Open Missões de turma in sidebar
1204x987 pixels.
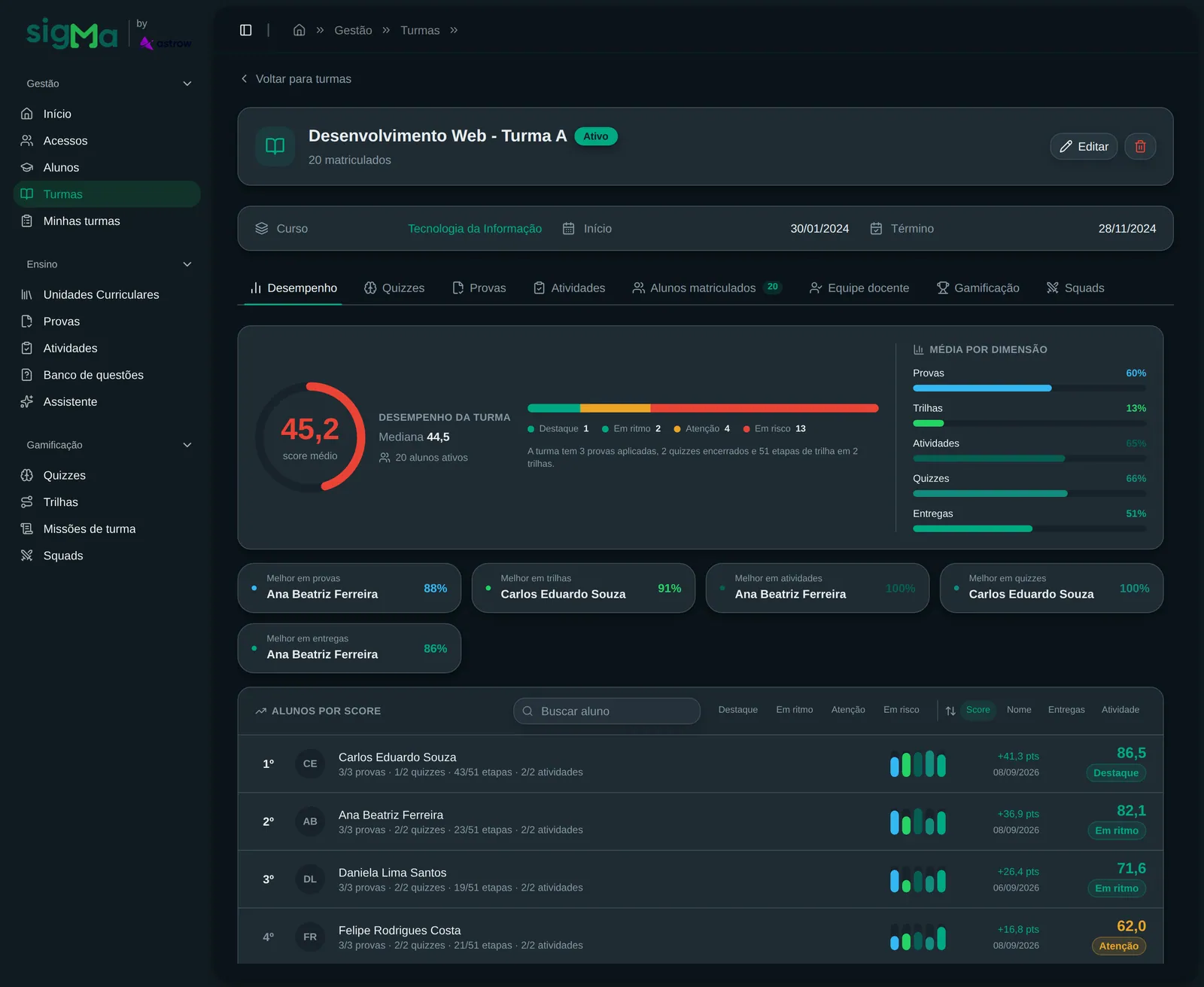107,529
